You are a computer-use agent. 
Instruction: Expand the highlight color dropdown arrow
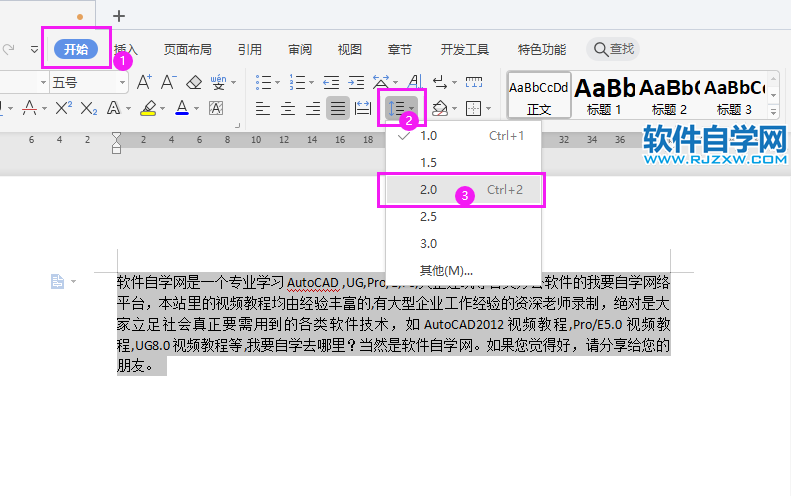162,108
